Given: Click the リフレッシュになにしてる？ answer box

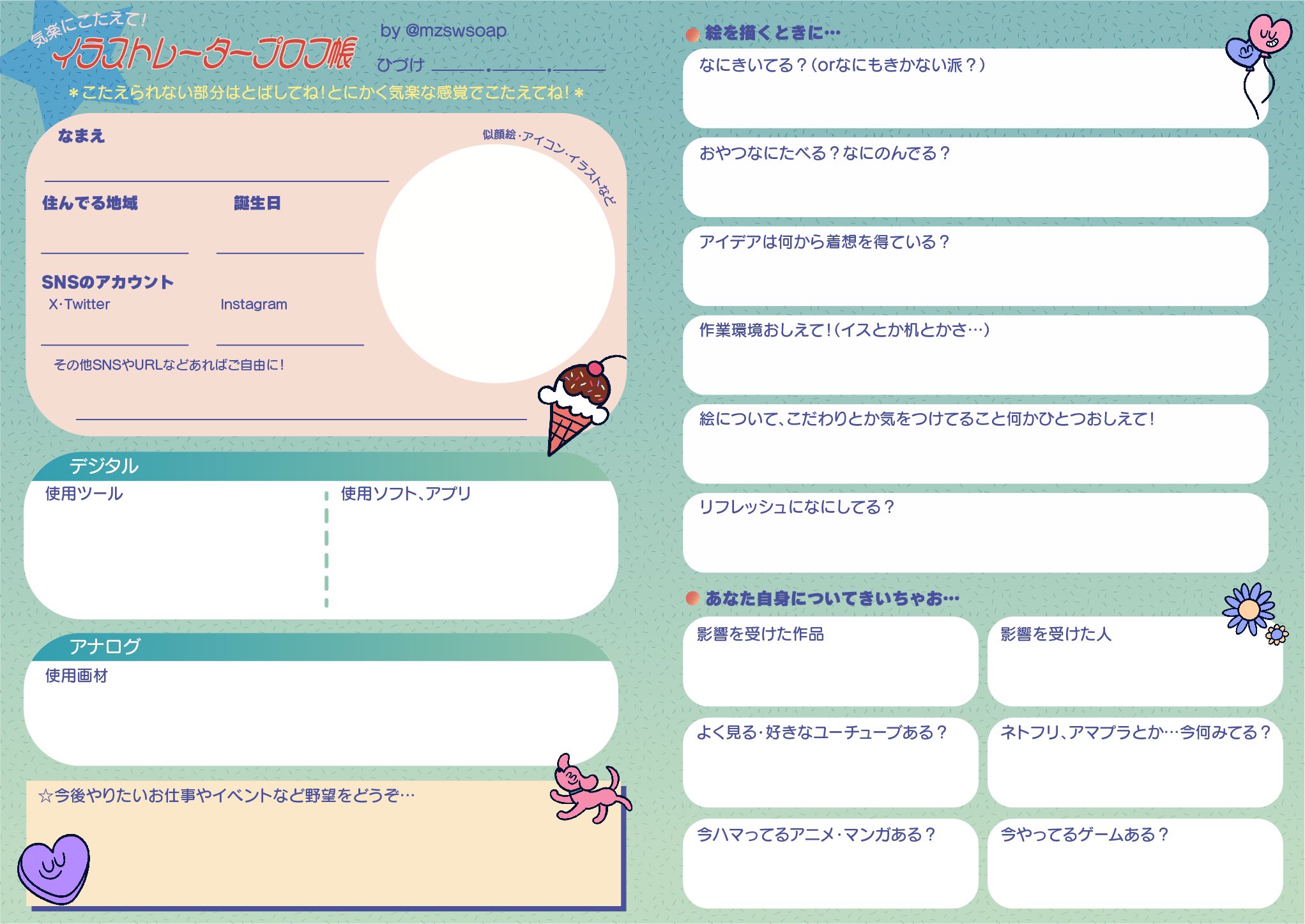Looking at the screenshot, I should pyautogui.click(x=975, y=532).
